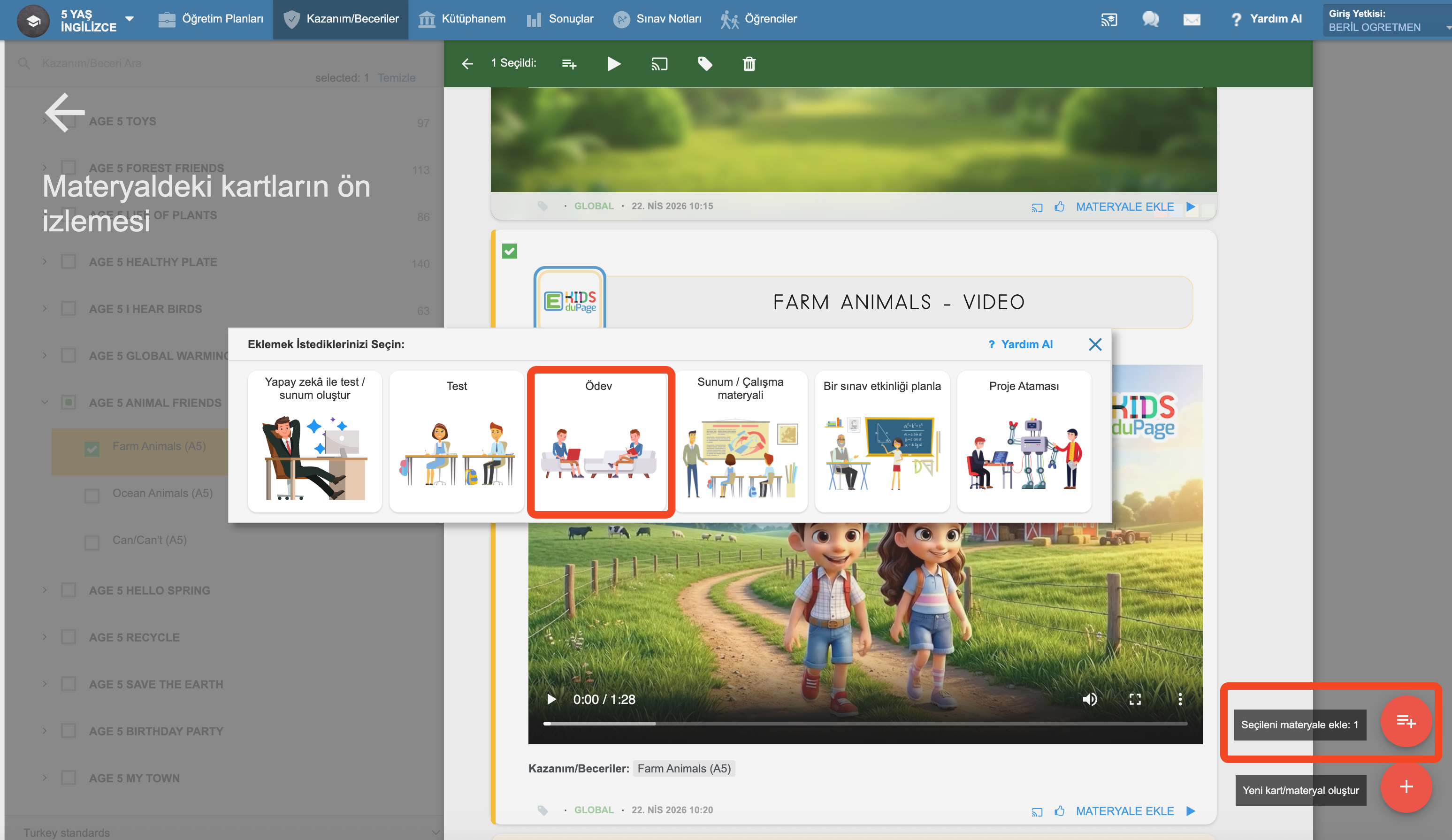Toggle the AGE 5 RECYCLE checkbox

tap(69, 637)
